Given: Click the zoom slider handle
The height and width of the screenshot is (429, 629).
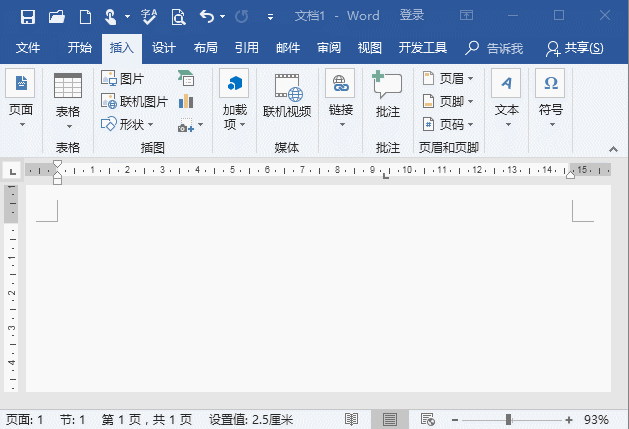Looking at the screenshot, I should (x=509, y=420).
